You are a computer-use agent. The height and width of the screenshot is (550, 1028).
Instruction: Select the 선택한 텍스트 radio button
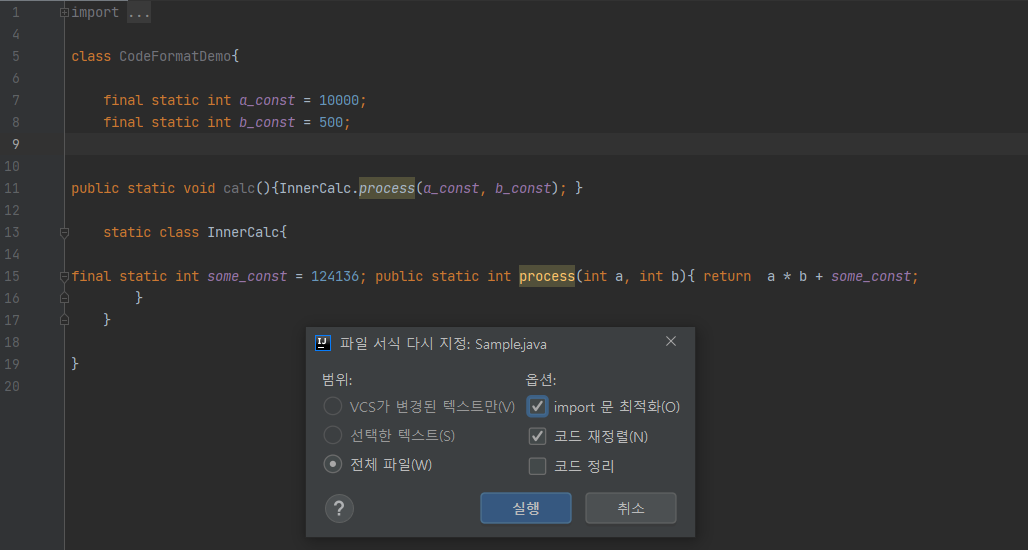(x=333, y=435)
